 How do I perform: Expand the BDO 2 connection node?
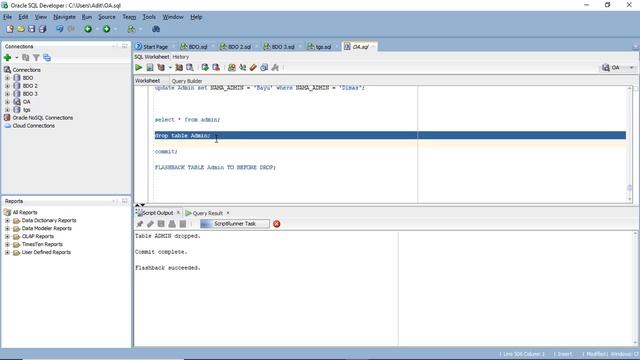[7, 86]
